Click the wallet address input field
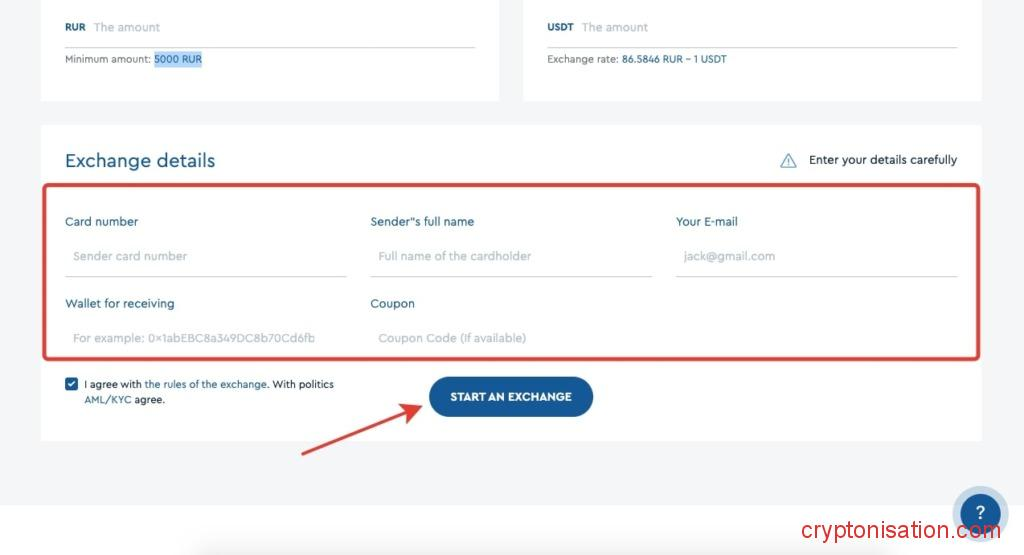 pyautogui.click(x=205, y=338)
